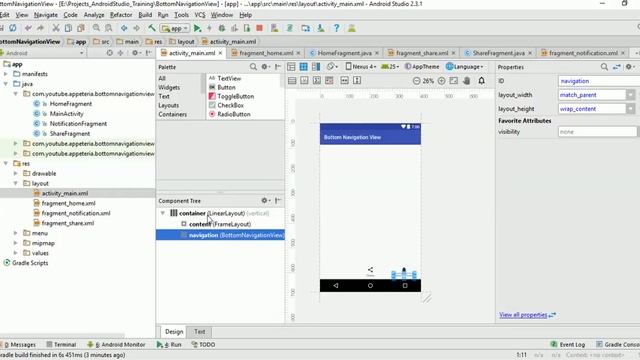Open the Properties panel gear settings
The height and width of the screenshot is (360, 640).
point(630,67)
